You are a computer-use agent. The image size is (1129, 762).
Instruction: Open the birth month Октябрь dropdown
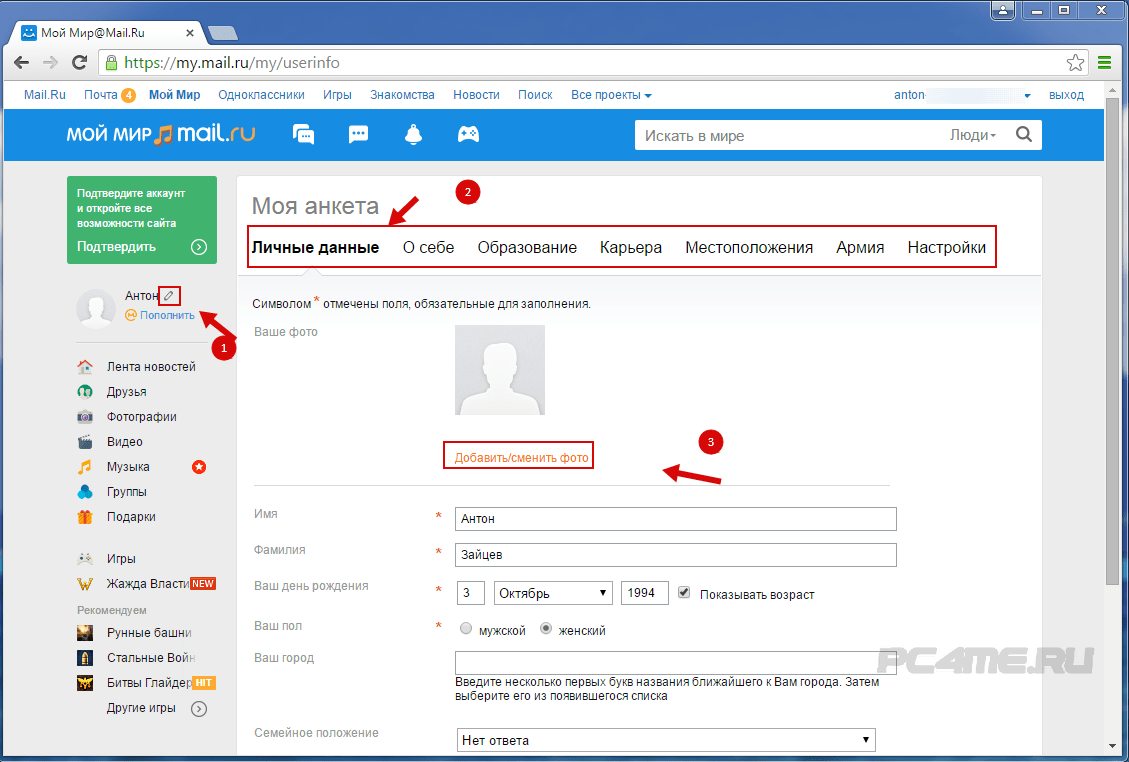click(x=553, y=593)
